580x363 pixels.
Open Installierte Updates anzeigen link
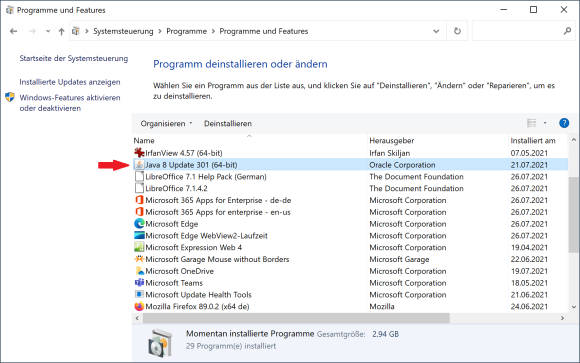coord(70,82)
